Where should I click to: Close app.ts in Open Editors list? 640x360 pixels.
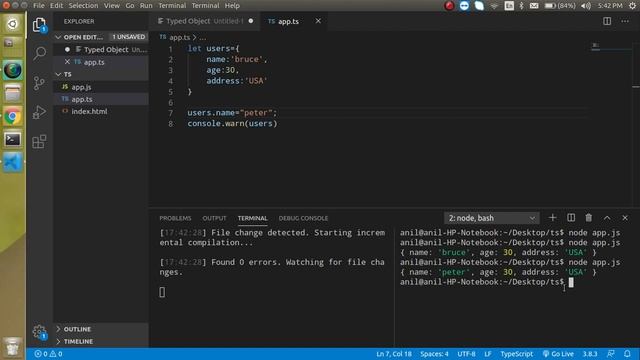click(67, 62)
